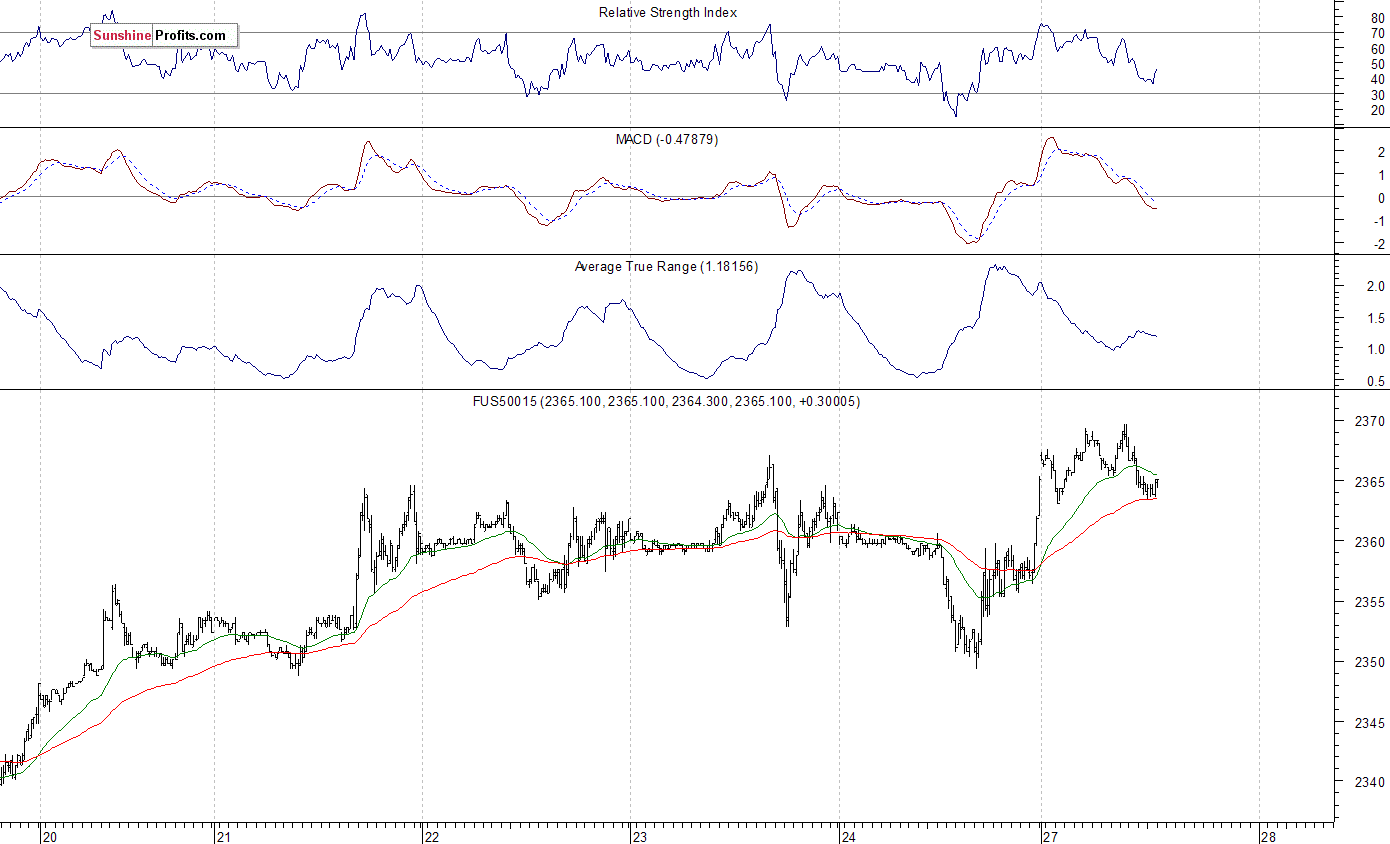Click the RSI 30 level label
The image size is (1390, 844).
[x=1377, y=94]
